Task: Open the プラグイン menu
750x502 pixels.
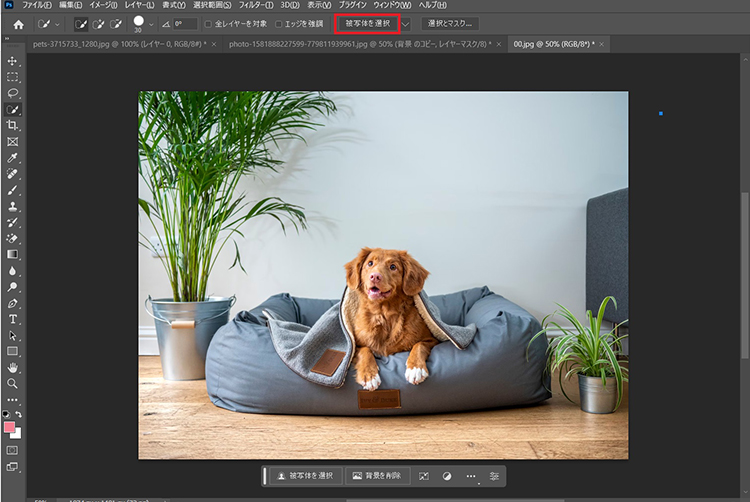Action: [353, 5]
